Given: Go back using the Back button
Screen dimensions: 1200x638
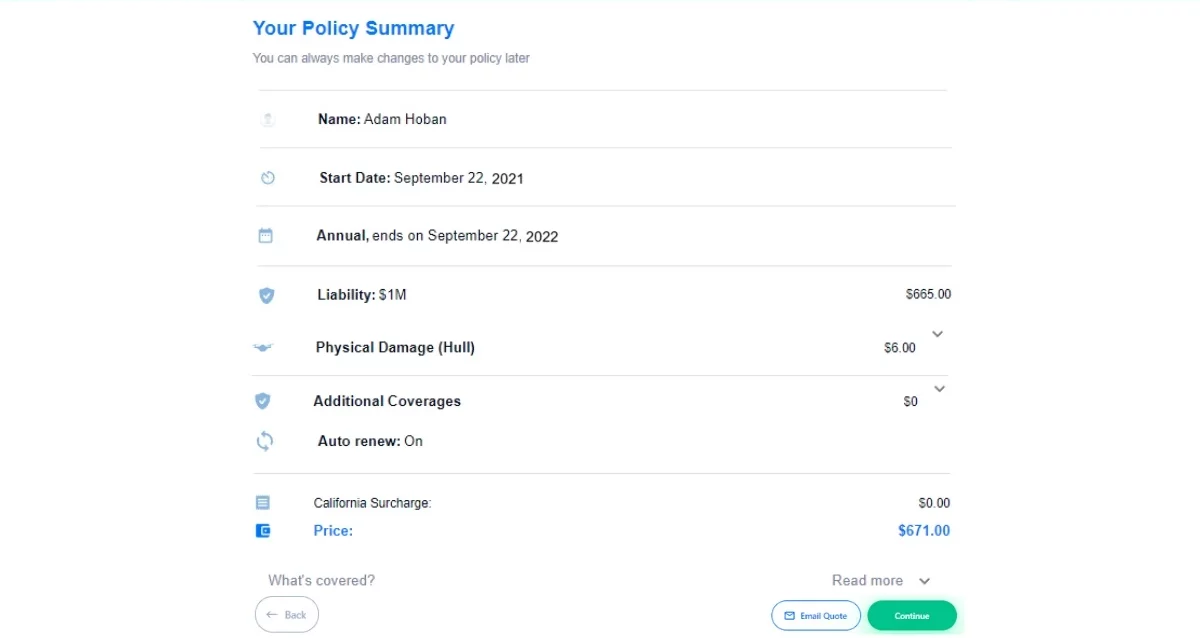Looking at the screenshot, I should pos(286,615).
